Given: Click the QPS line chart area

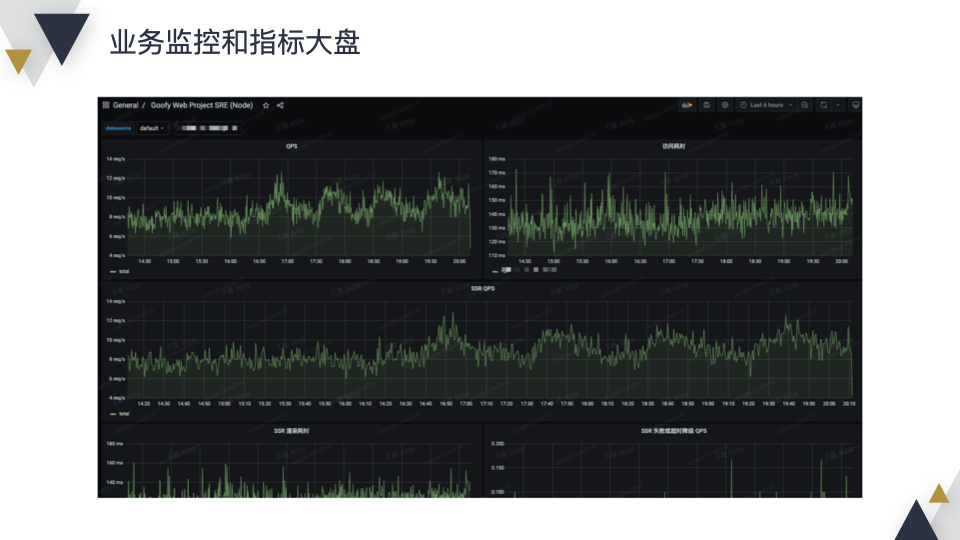Looking at the screenshot, I should 299,208.
